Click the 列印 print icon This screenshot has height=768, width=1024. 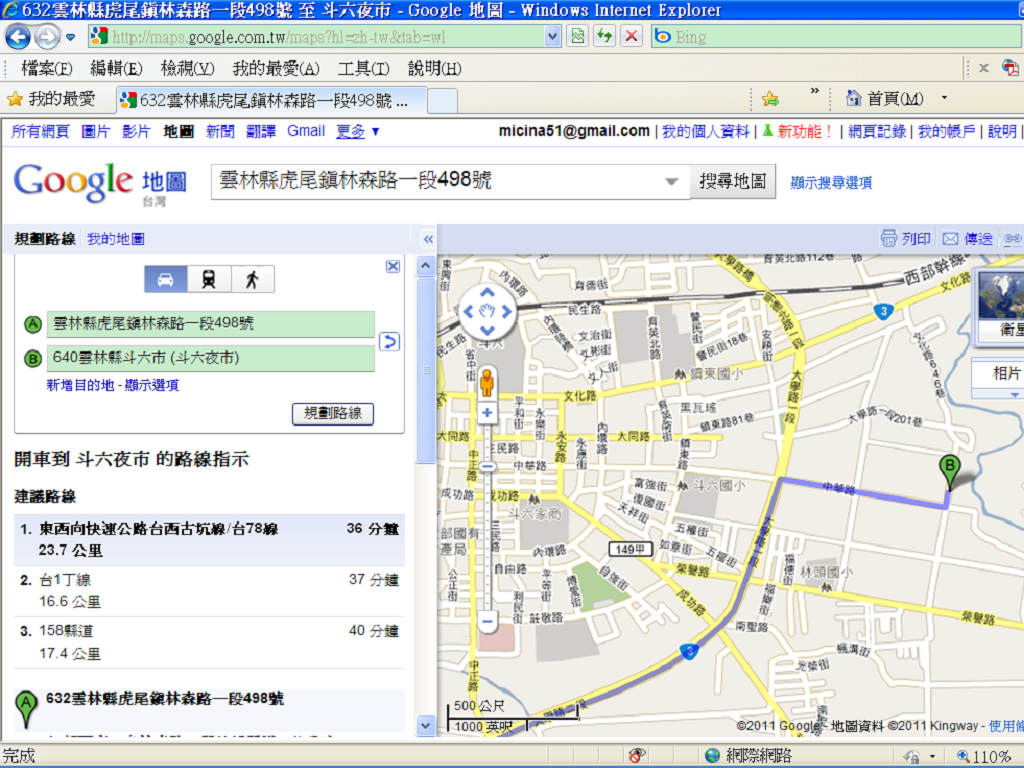click(x=888, y=238)
